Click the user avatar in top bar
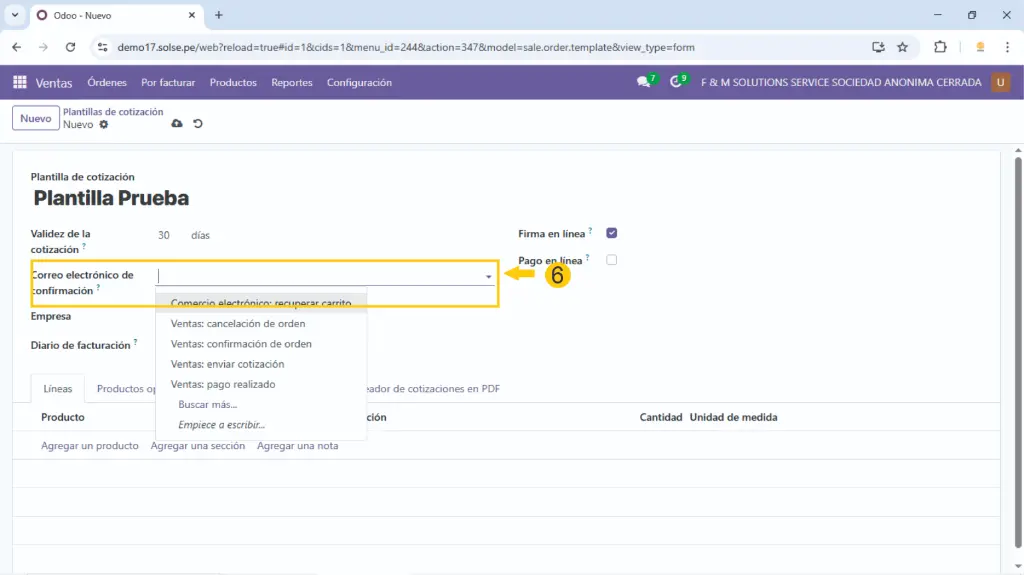This screenshot has width=1024, height=575. (x=1000, y=83)
